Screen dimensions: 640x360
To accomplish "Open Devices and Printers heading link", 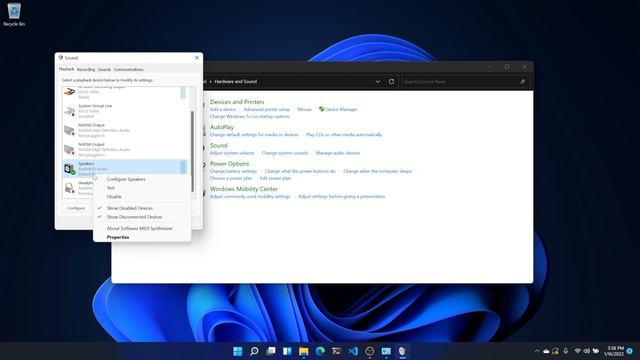I will point(237,102).
